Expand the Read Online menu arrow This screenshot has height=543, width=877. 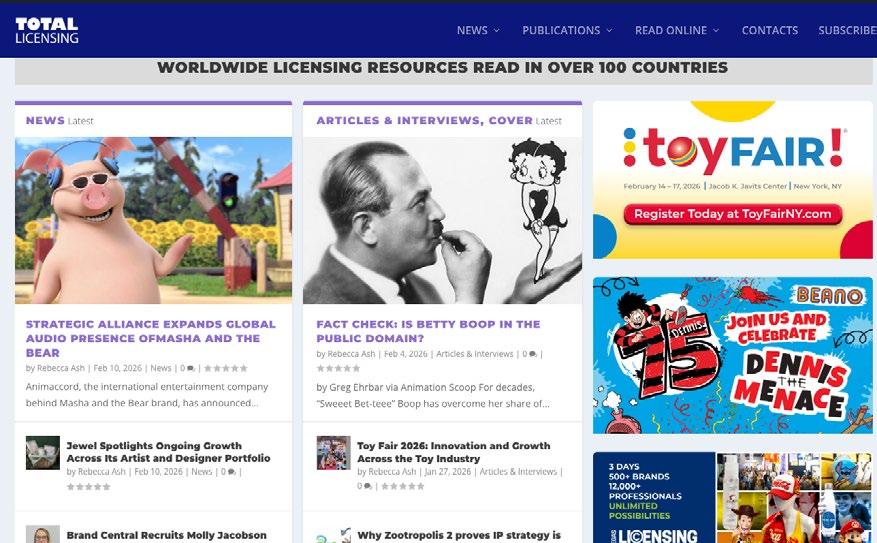pos(716,31)
